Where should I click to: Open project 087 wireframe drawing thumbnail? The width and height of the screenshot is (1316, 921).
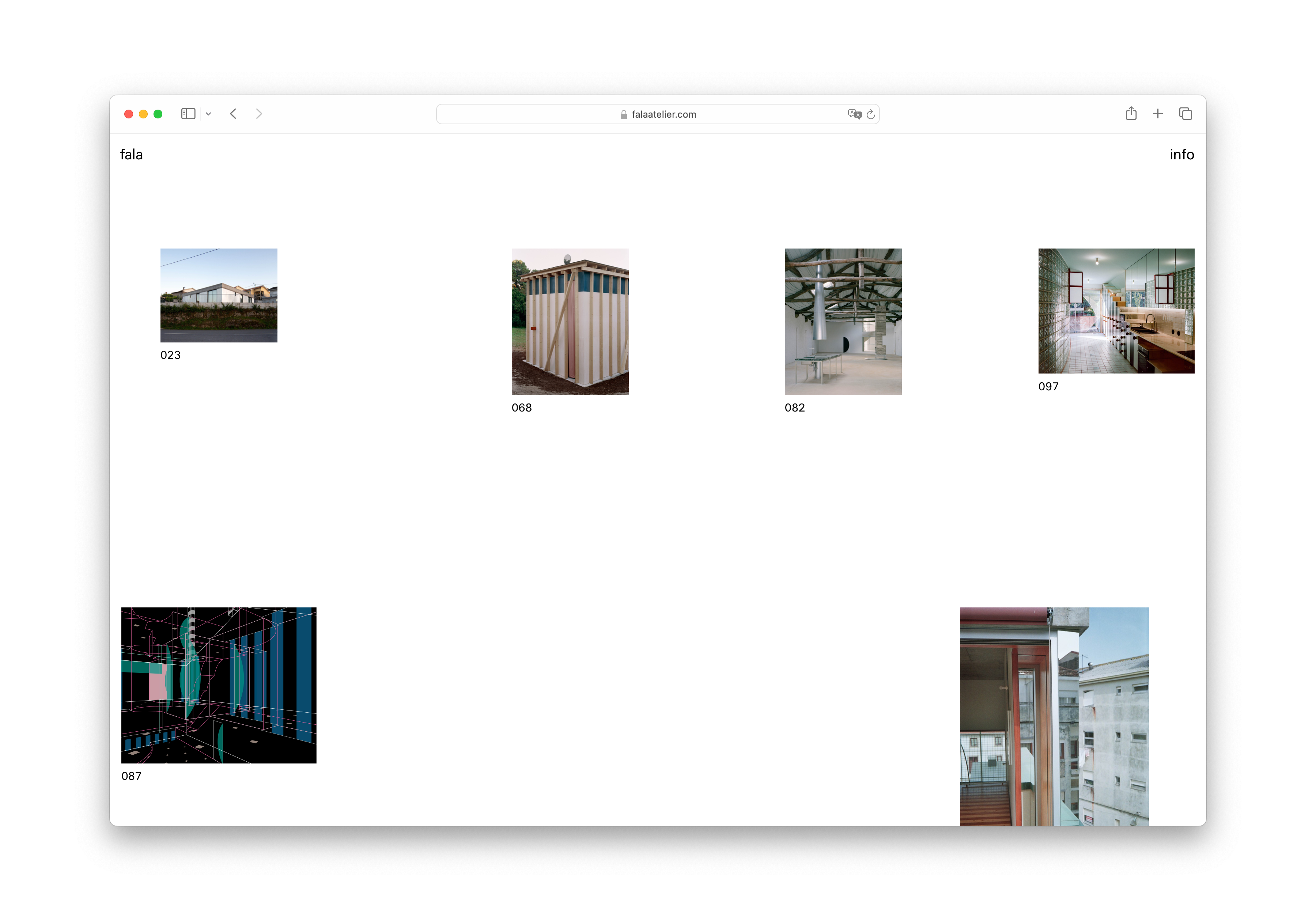click(218, 685)
